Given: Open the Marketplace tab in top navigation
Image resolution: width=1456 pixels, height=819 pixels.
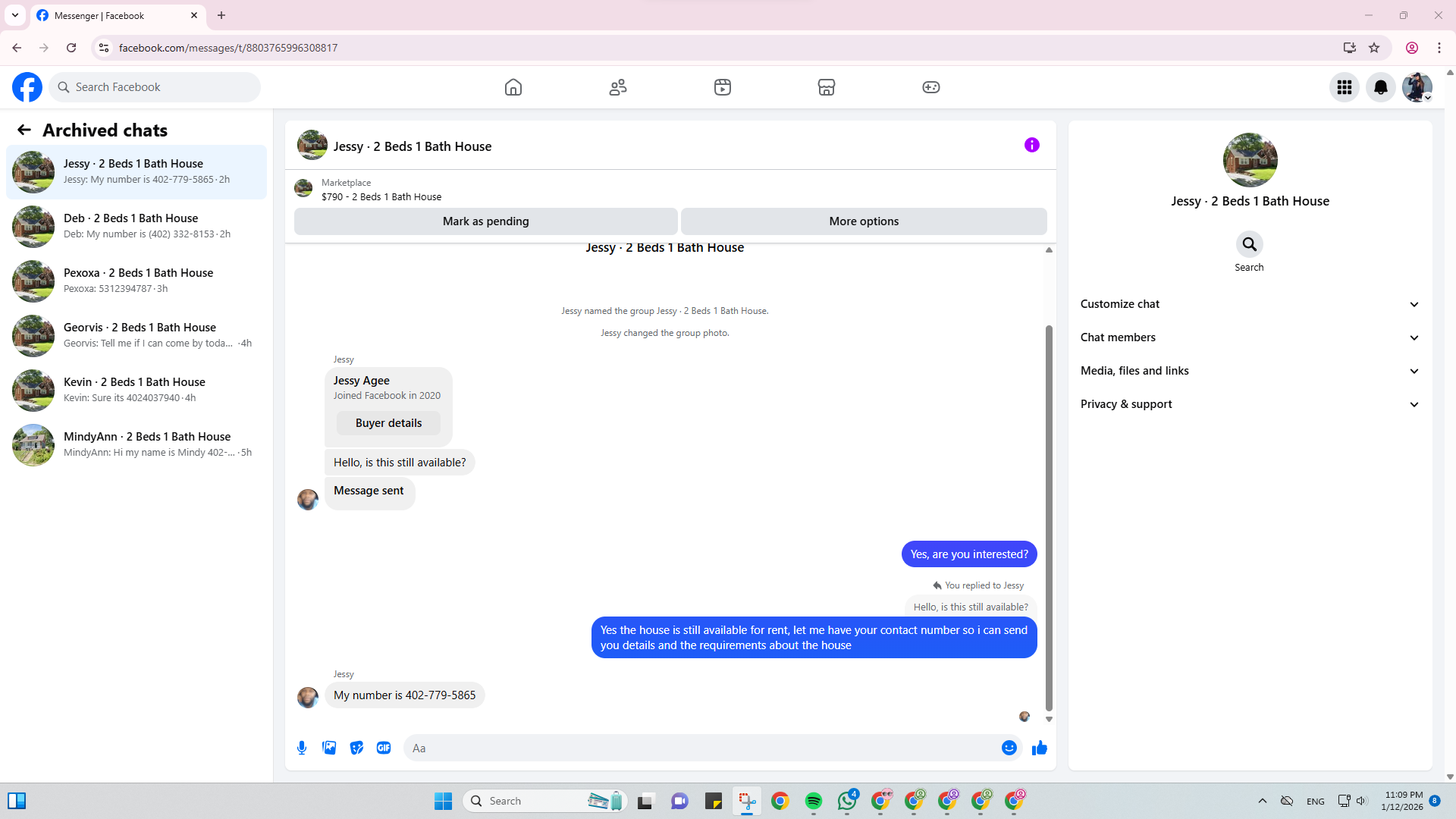Looking at the screenshot, I should 826,87.
